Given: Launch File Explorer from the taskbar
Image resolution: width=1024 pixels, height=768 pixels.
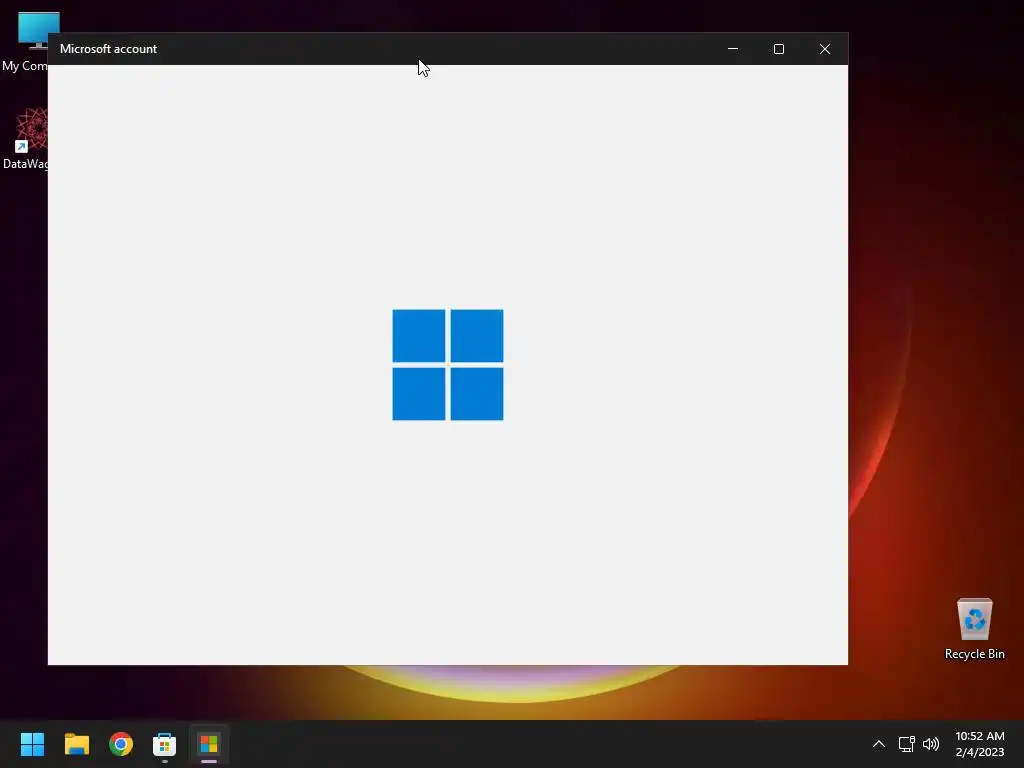Looking at the screenshot, I should click(x=76, y=744).
